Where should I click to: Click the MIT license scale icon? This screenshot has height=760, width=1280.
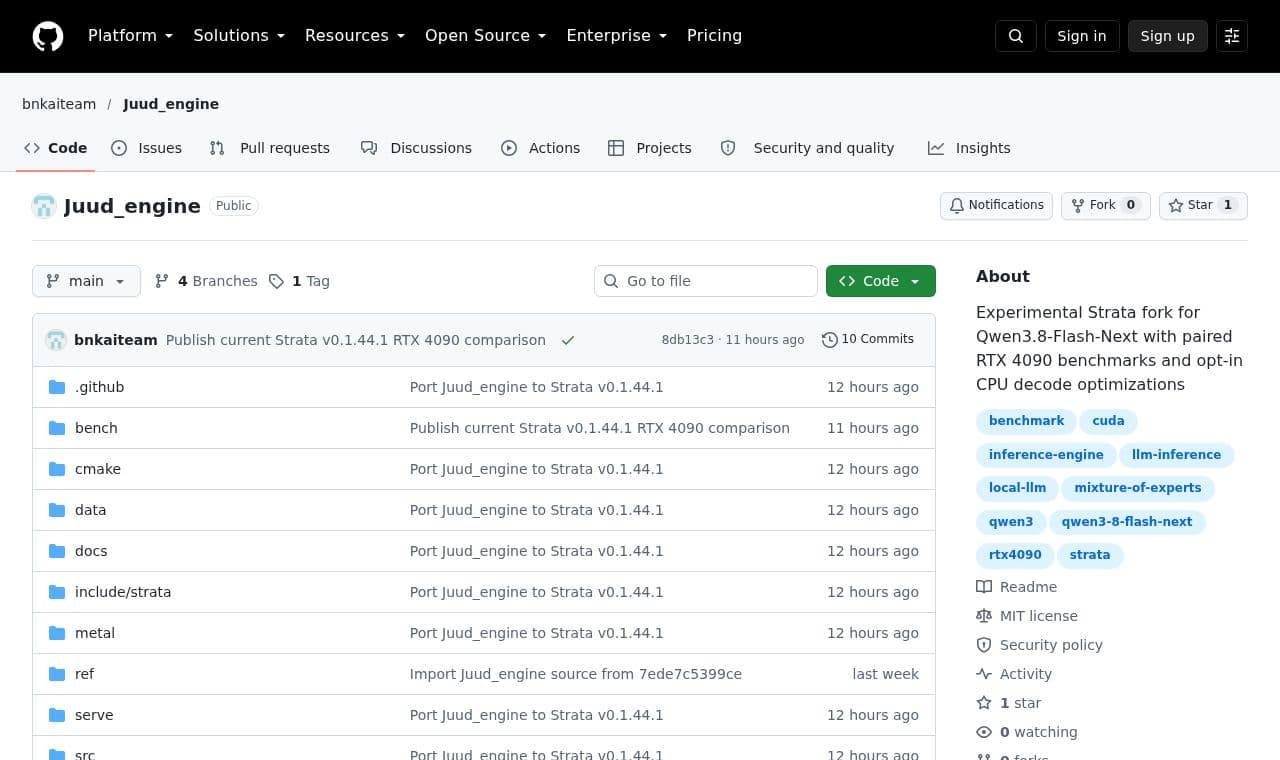click(x=984, y=616)
